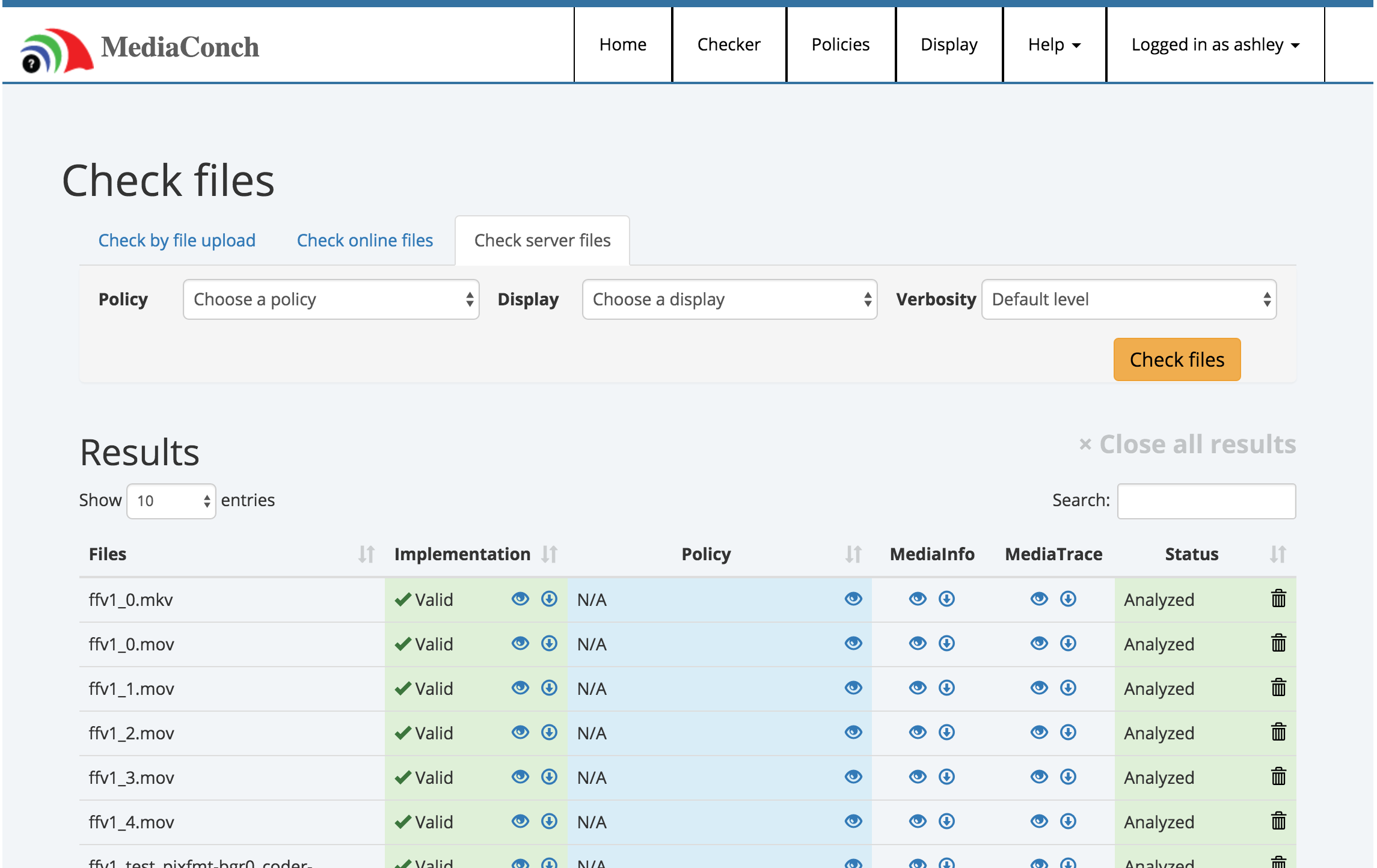The image size is (1377, 868).
Task: Delete the ffv1_3.mov result row
Action: (x=1278, y=776)
